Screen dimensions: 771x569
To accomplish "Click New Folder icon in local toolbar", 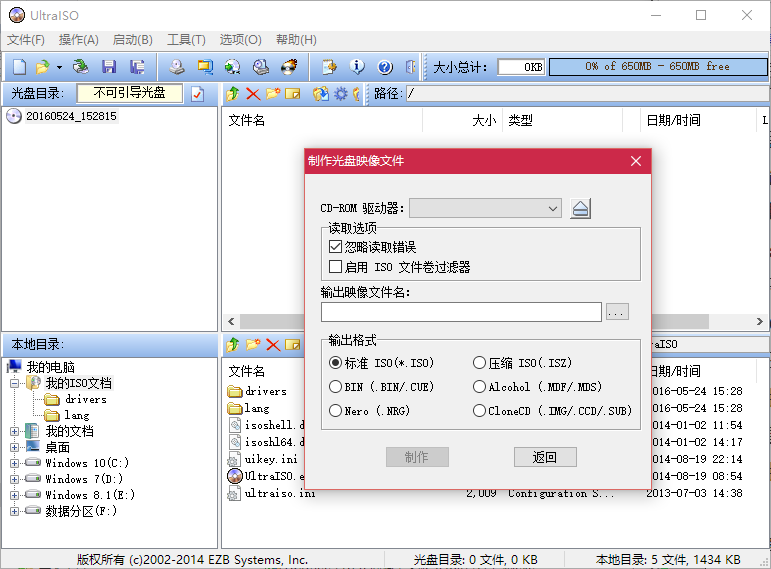I will 253,345.
